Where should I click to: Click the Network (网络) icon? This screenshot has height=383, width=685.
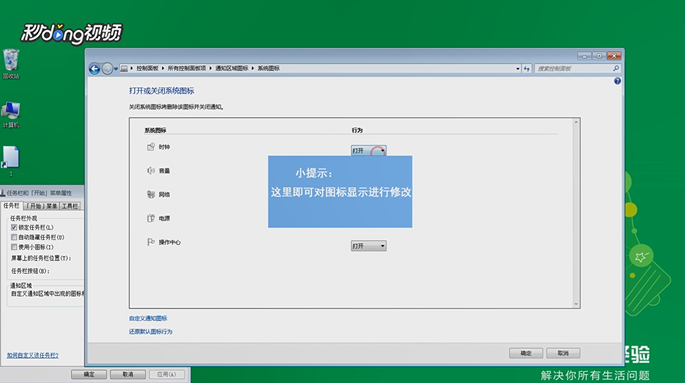coord(151,194)
